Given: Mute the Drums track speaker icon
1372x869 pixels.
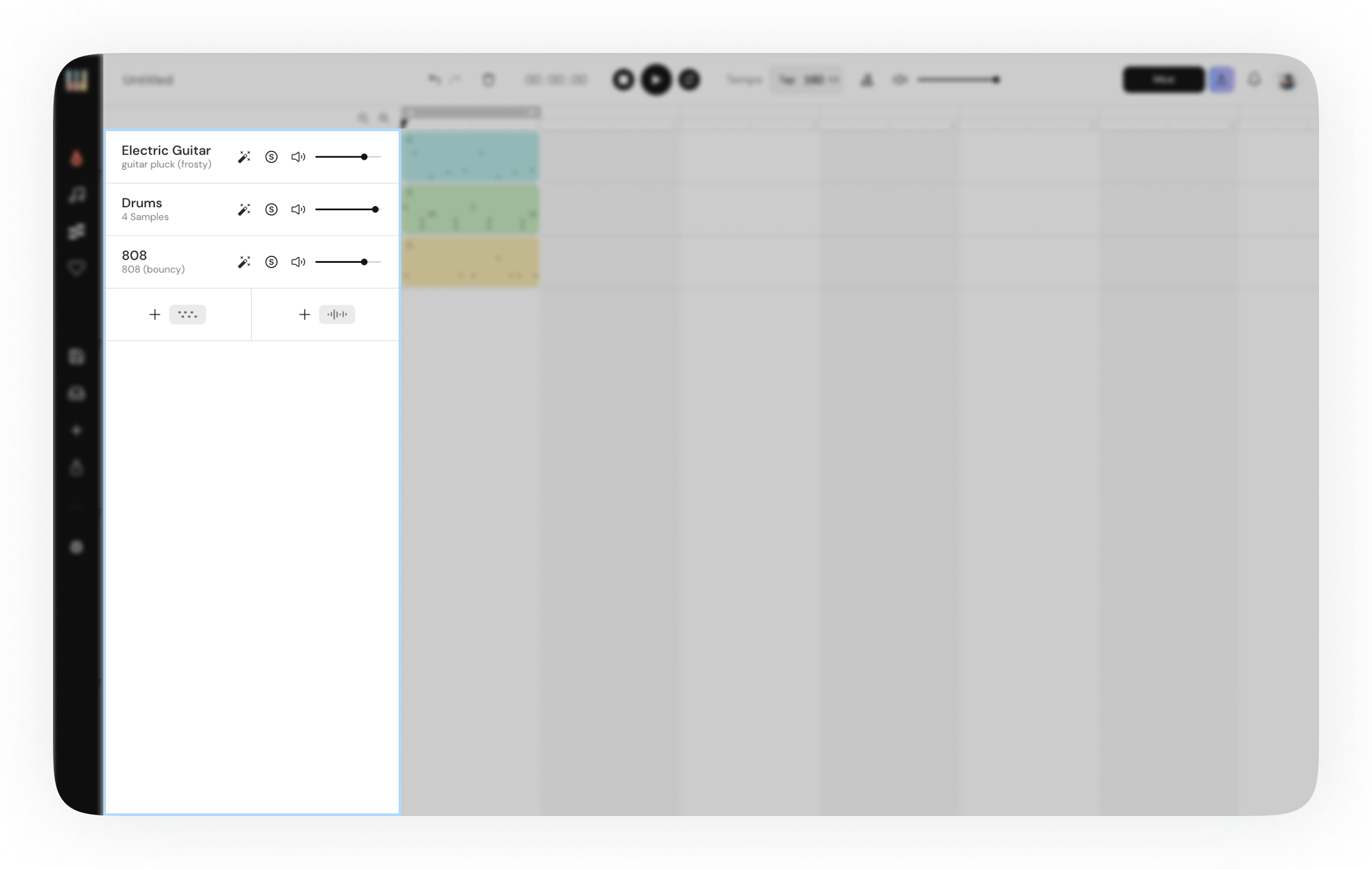Looking at the screenshot, I should (298, 209).
